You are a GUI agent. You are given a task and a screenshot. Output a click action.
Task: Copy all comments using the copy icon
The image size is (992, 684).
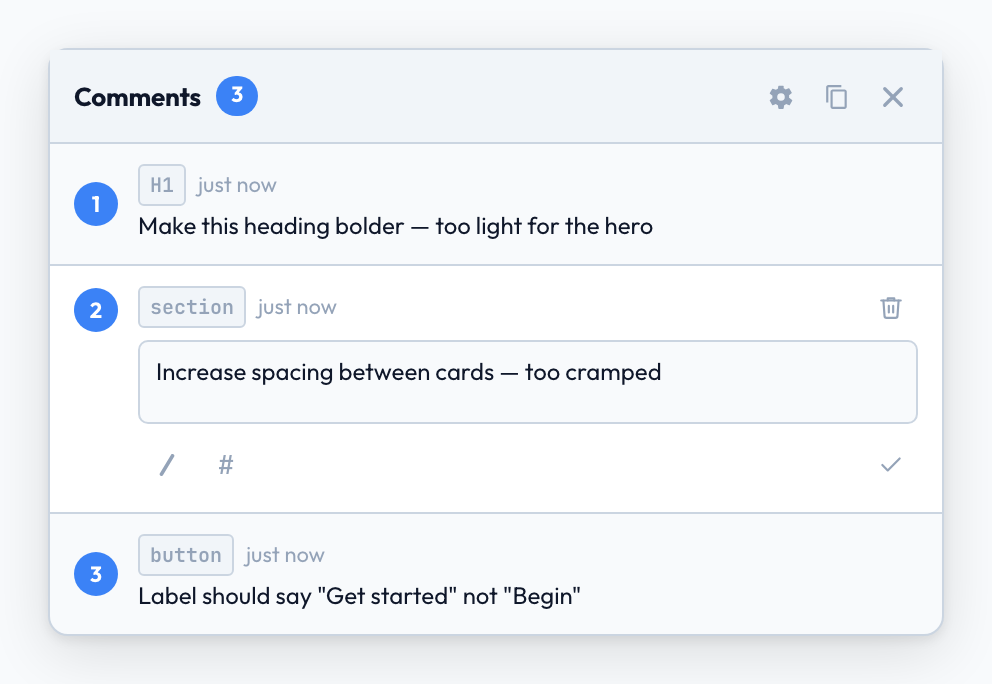pyautogui.click(x=837, y=97)
